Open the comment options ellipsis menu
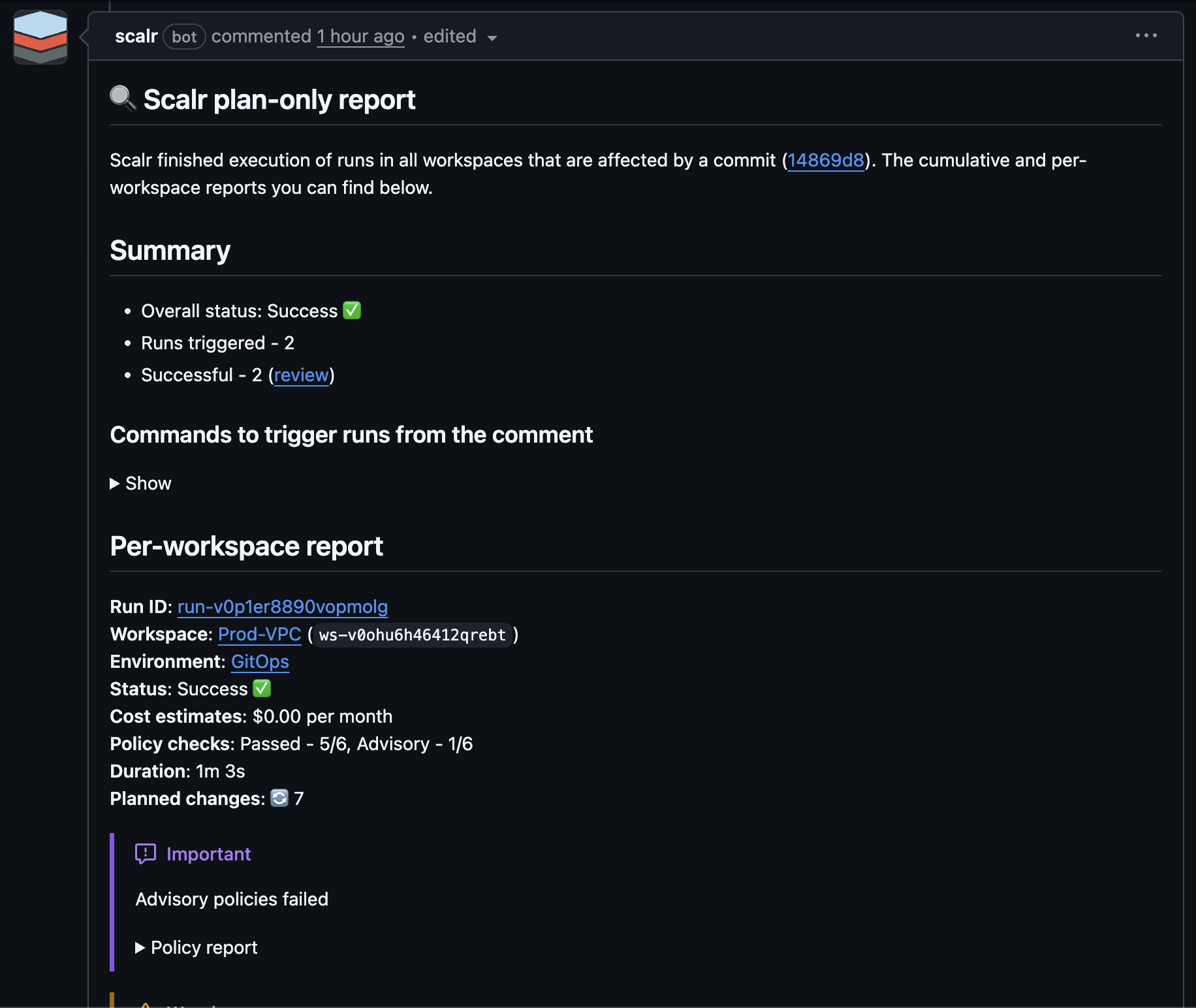The image size is (1196, 1008). point(1146,36)
